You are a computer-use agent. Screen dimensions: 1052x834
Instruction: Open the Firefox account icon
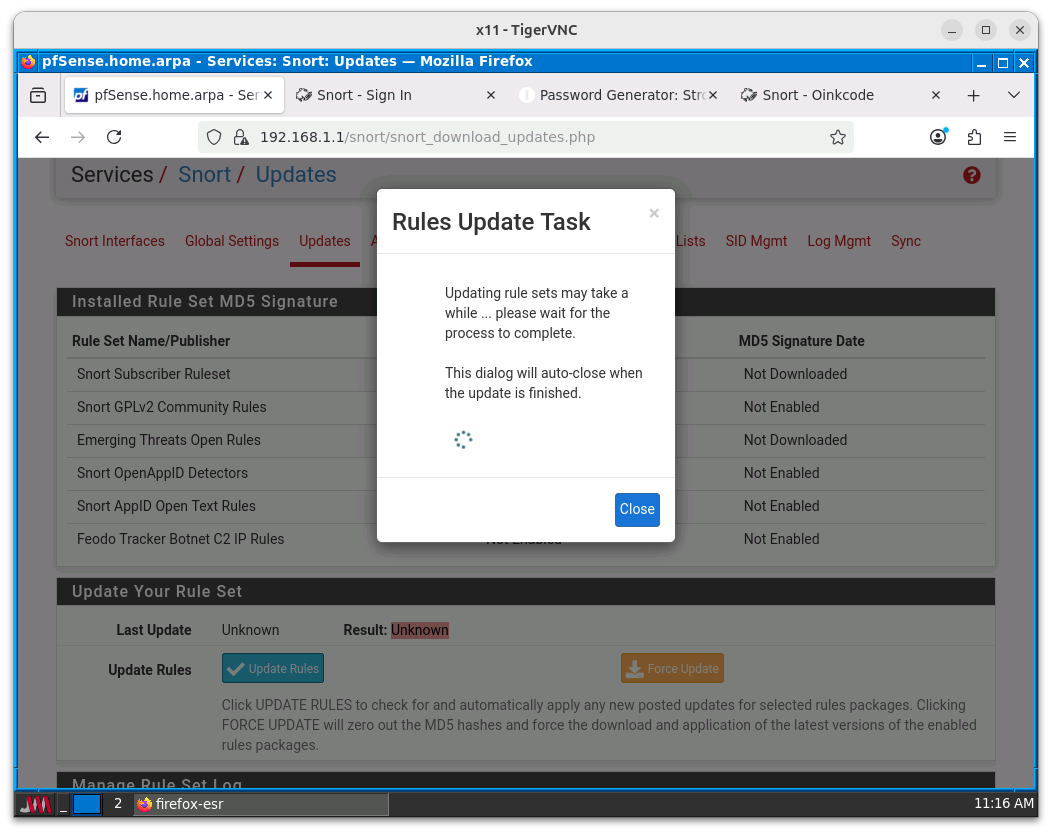938,137
